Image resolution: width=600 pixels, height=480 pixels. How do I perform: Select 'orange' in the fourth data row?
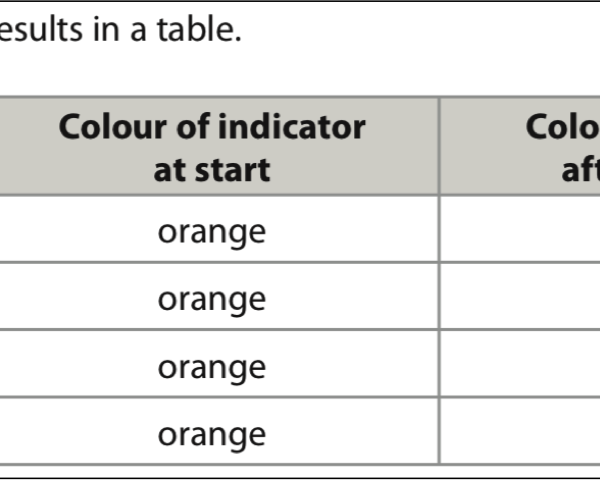pyautogui.click(x=212, y=436)
